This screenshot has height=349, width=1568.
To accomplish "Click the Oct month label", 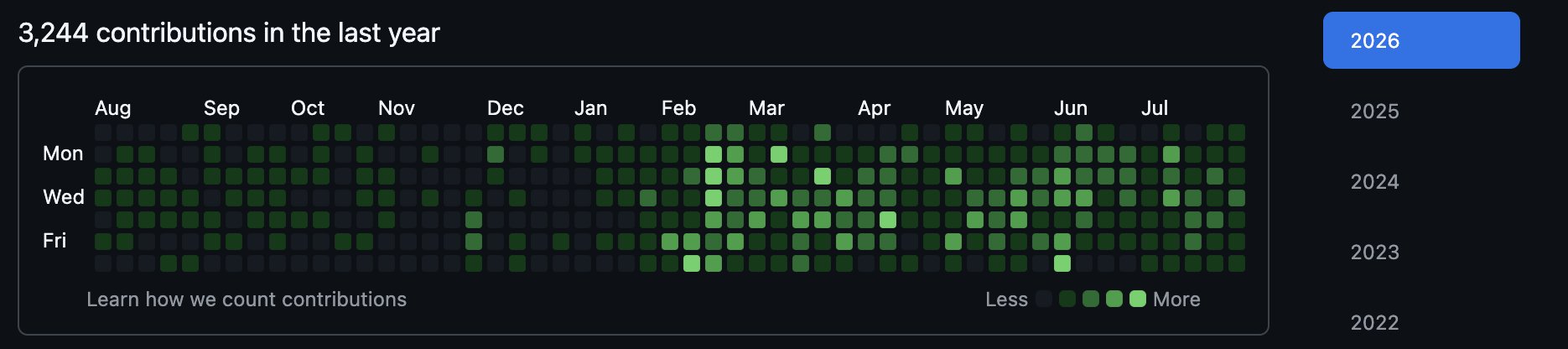I will (x=308, y=108).
